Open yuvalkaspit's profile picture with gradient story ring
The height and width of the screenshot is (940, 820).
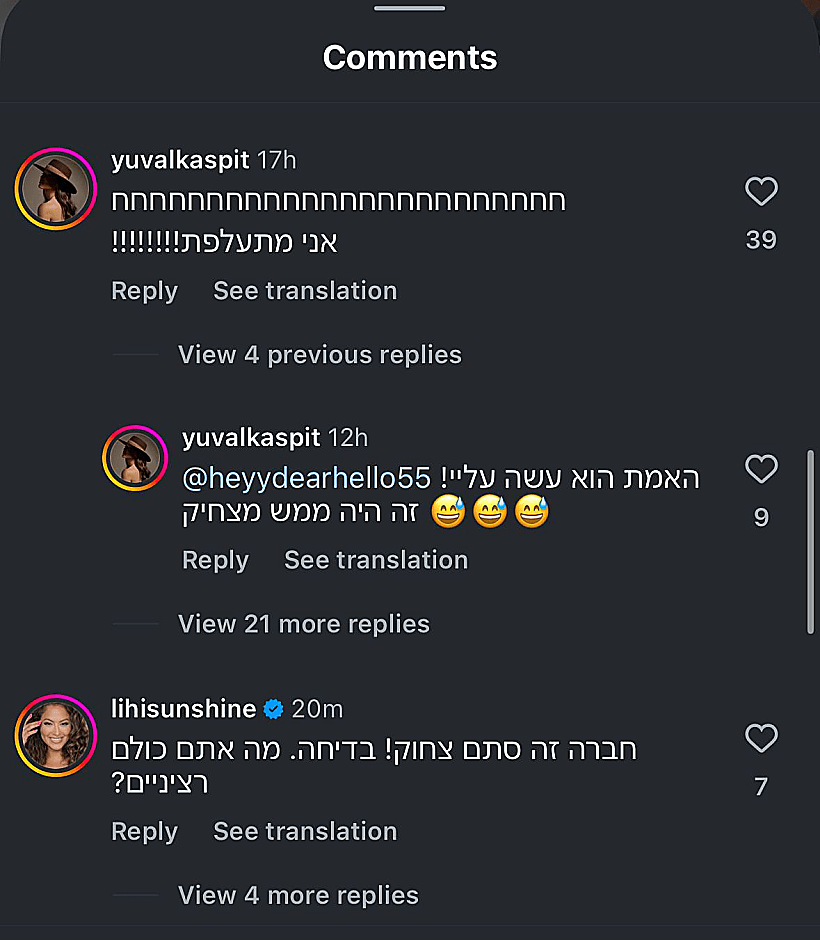tap(55, 188)
